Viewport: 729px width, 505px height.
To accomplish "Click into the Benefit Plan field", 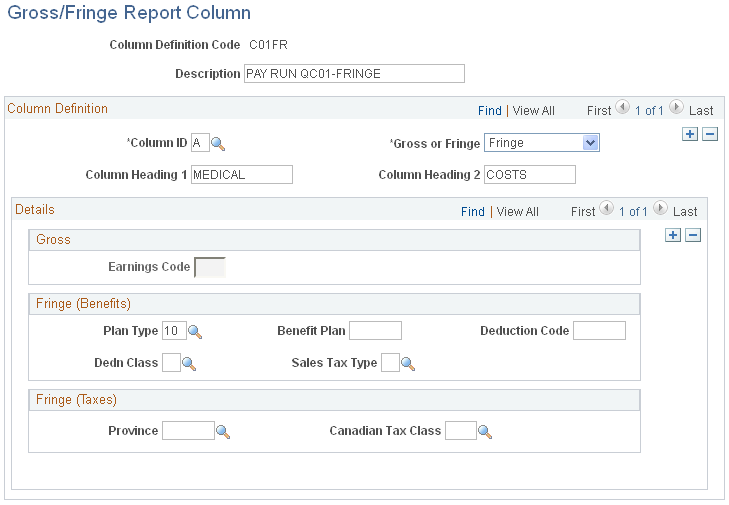I will 375,331.
